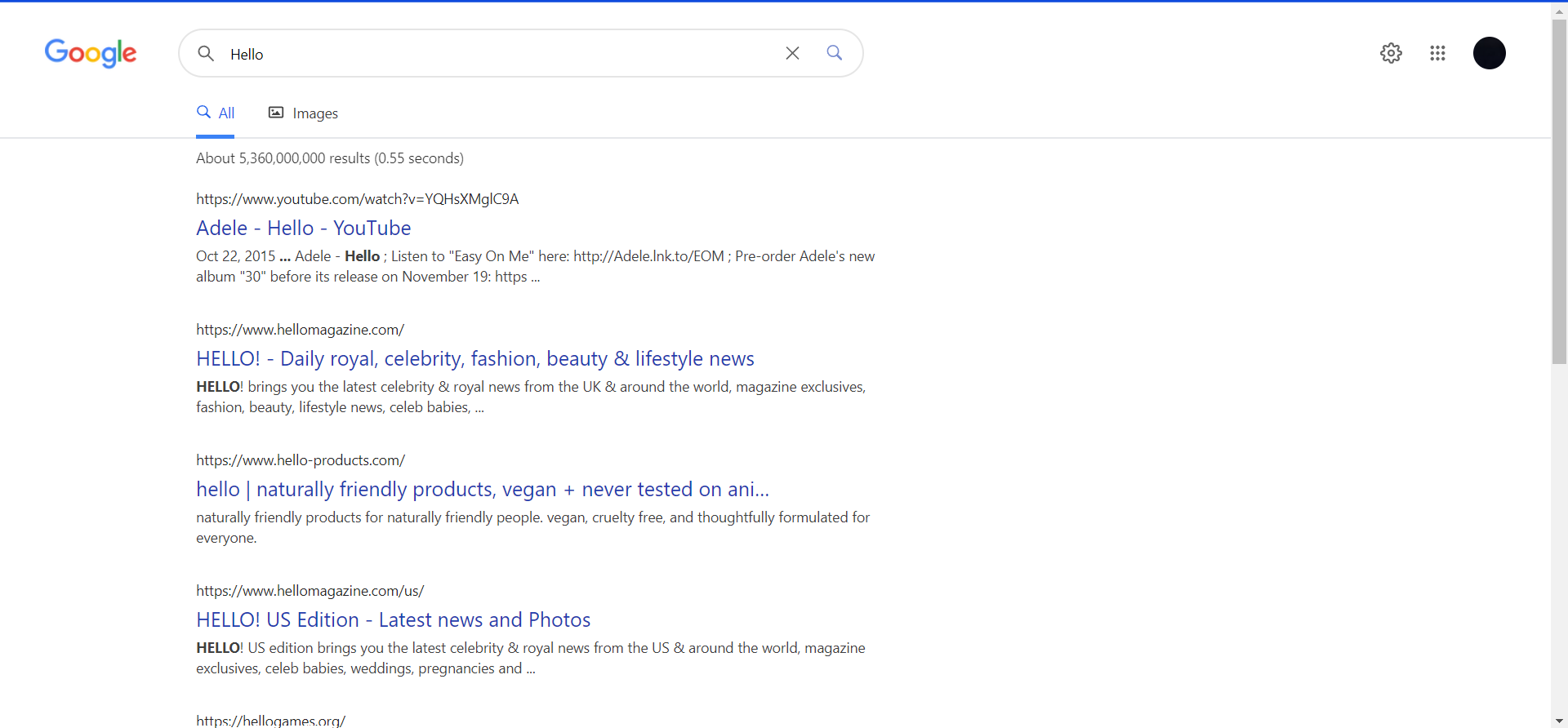Click the scrollbar up arrow

pos(1560,11)
